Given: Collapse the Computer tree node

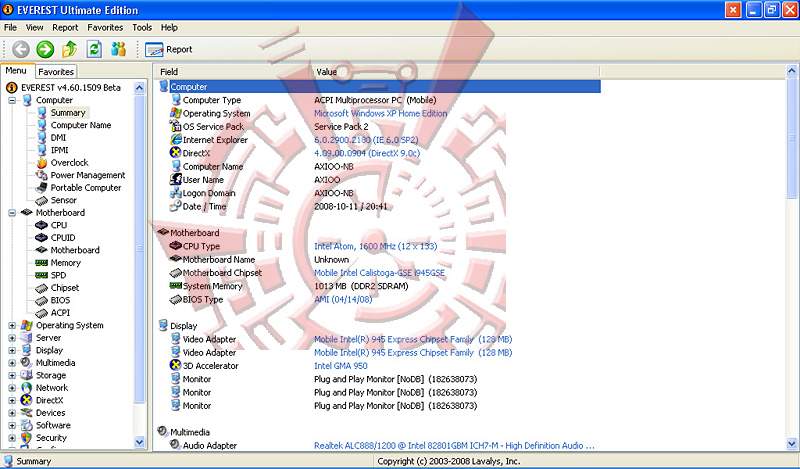Looking at the screenshot, I should [12, 101].
